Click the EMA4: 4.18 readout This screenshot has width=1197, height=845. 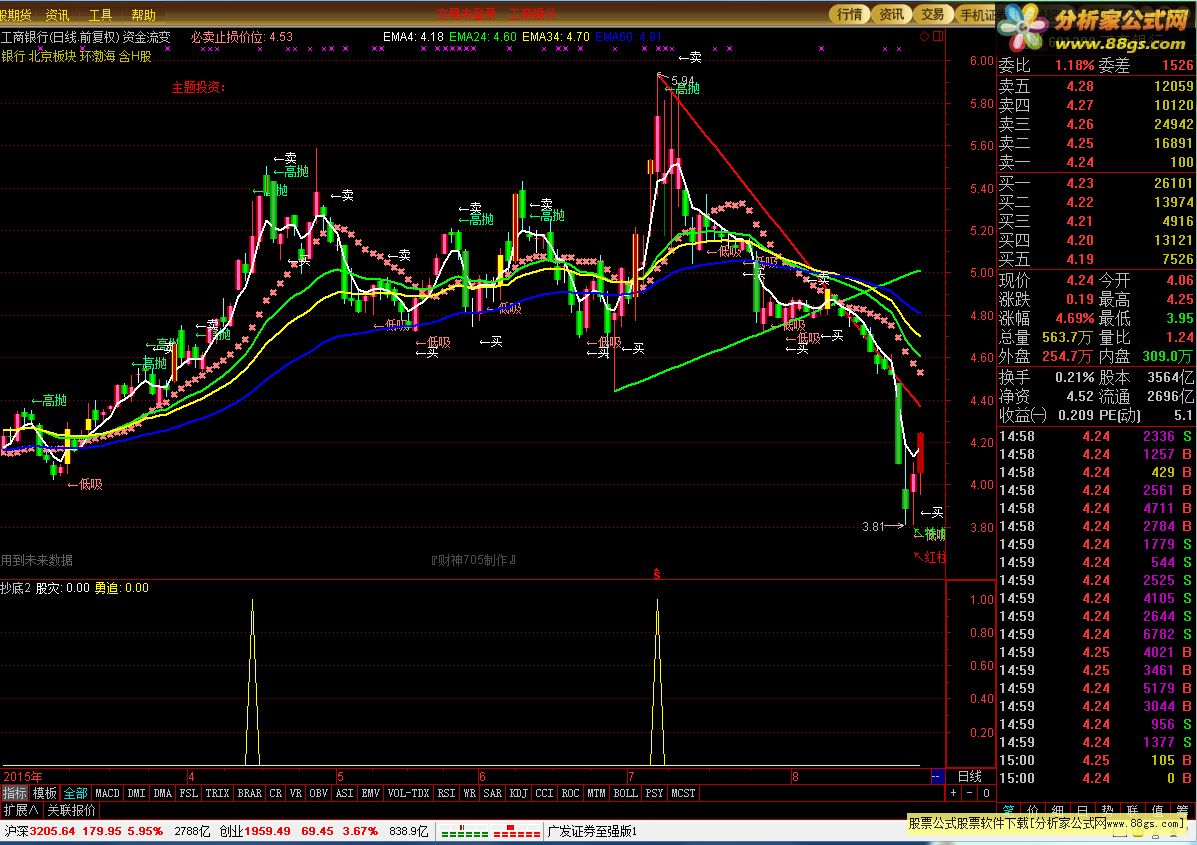(x=413, y=37)
